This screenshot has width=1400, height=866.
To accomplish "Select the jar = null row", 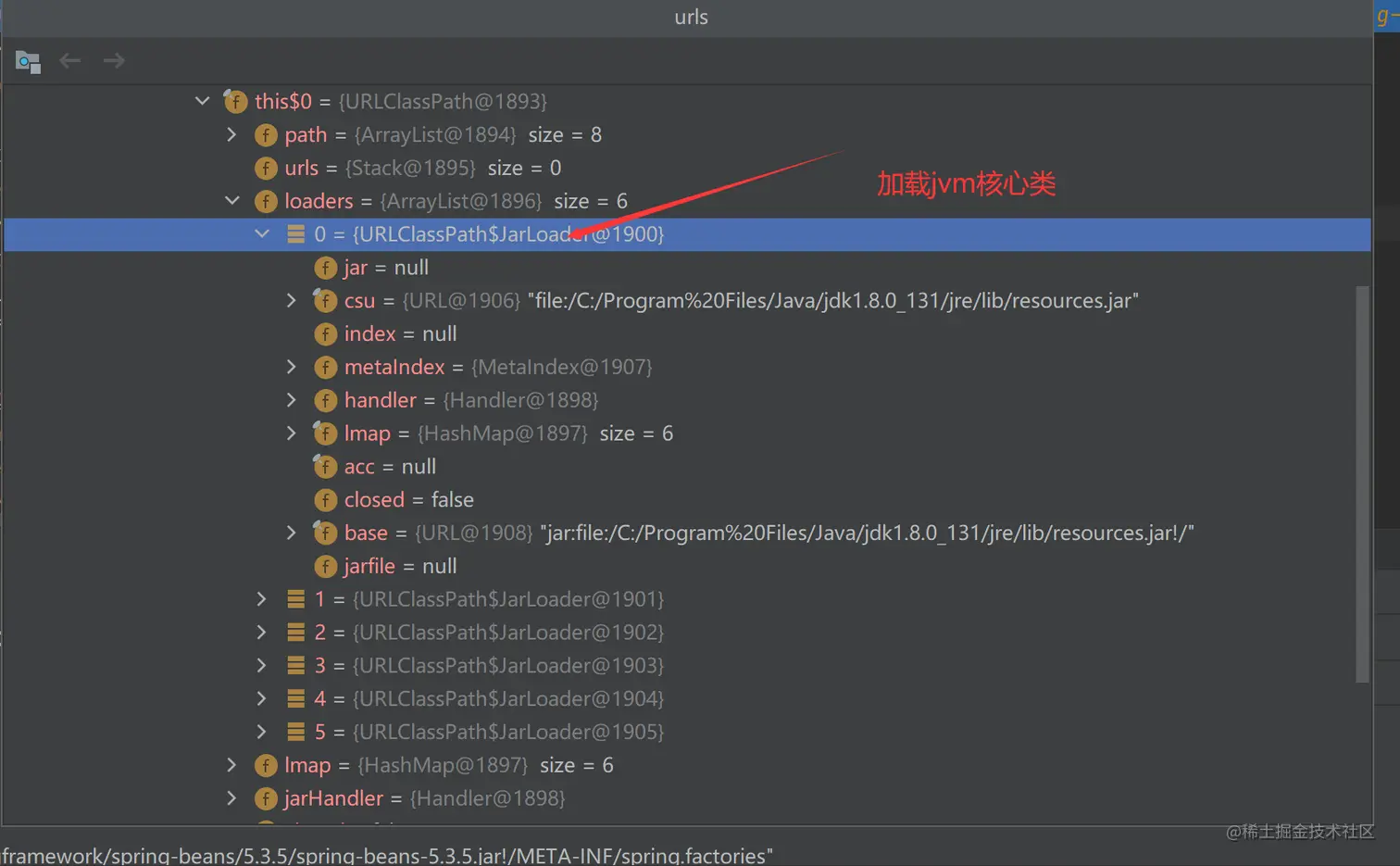I will tap(687, 268).
